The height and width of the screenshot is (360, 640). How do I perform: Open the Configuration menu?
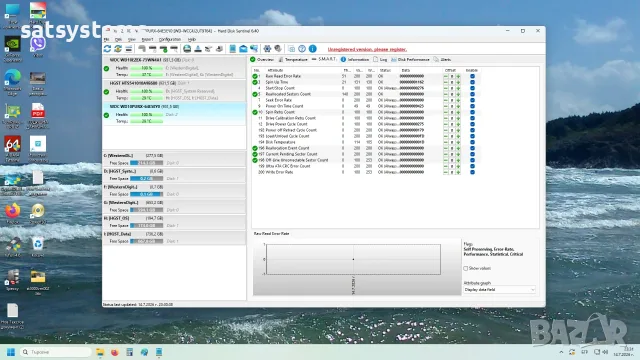[170, 40]
